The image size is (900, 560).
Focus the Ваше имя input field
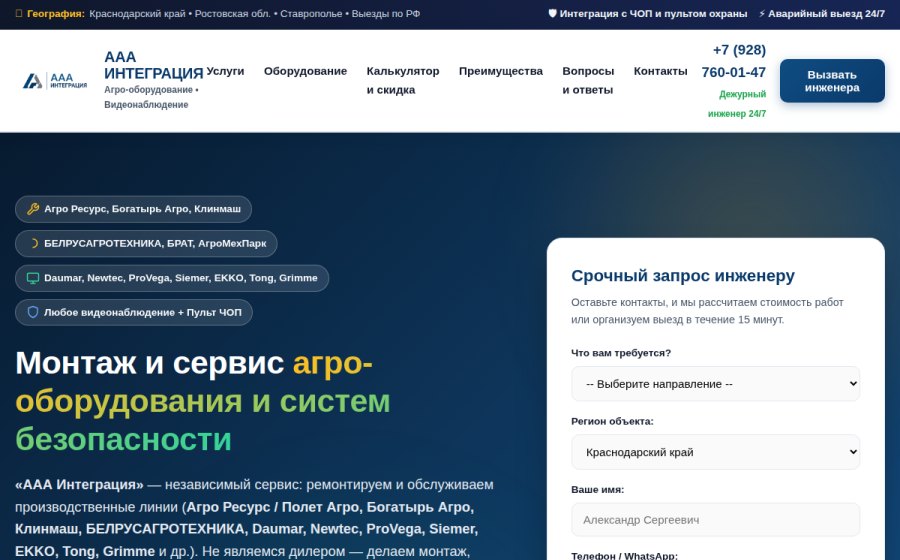click(715, 520)
